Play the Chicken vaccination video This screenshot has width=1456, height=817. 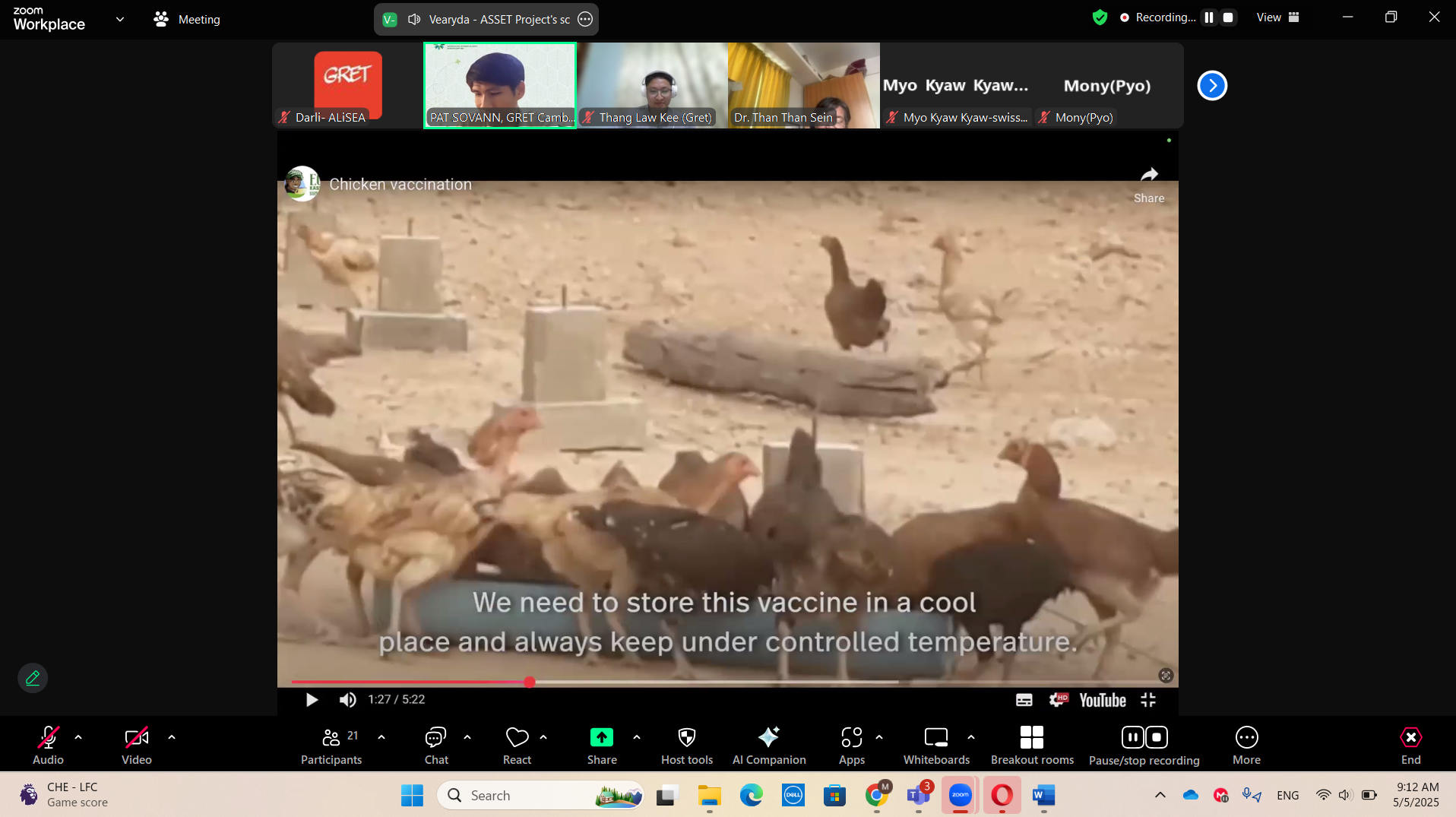(x=312, y=700)
